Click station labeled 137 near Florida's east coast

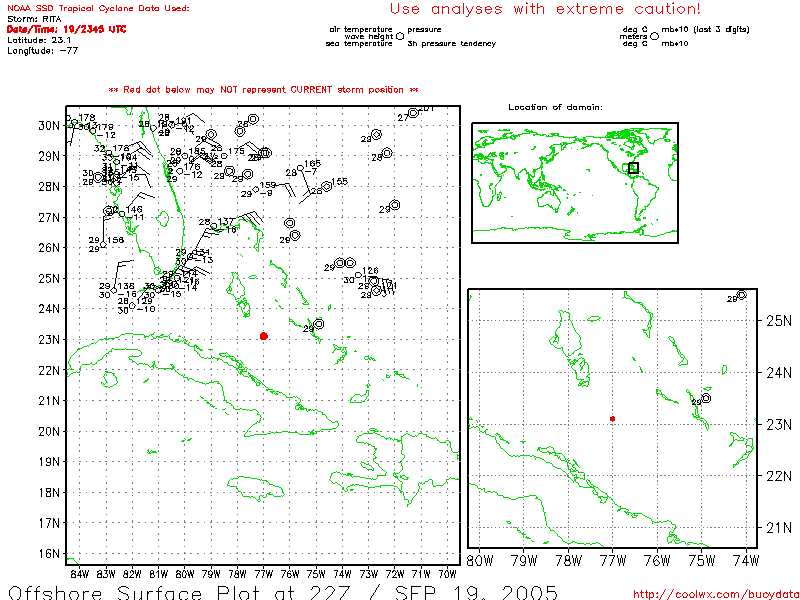tap(214, 225)
